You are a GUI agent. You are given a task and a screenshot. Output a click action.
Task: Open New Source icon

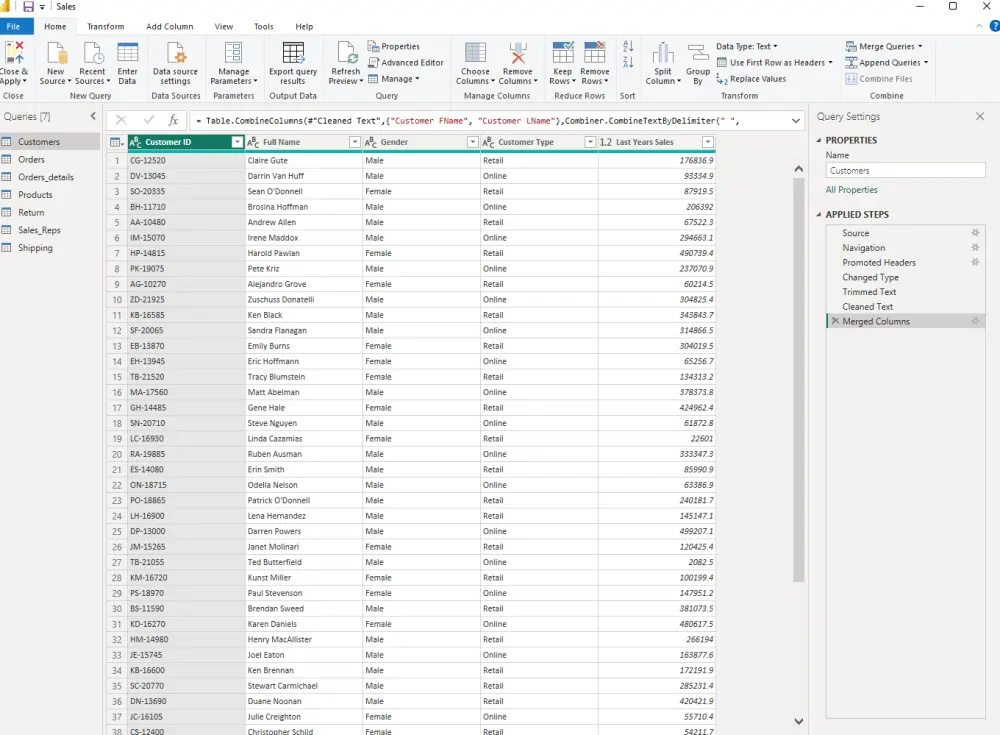click(x=56, y=52)
